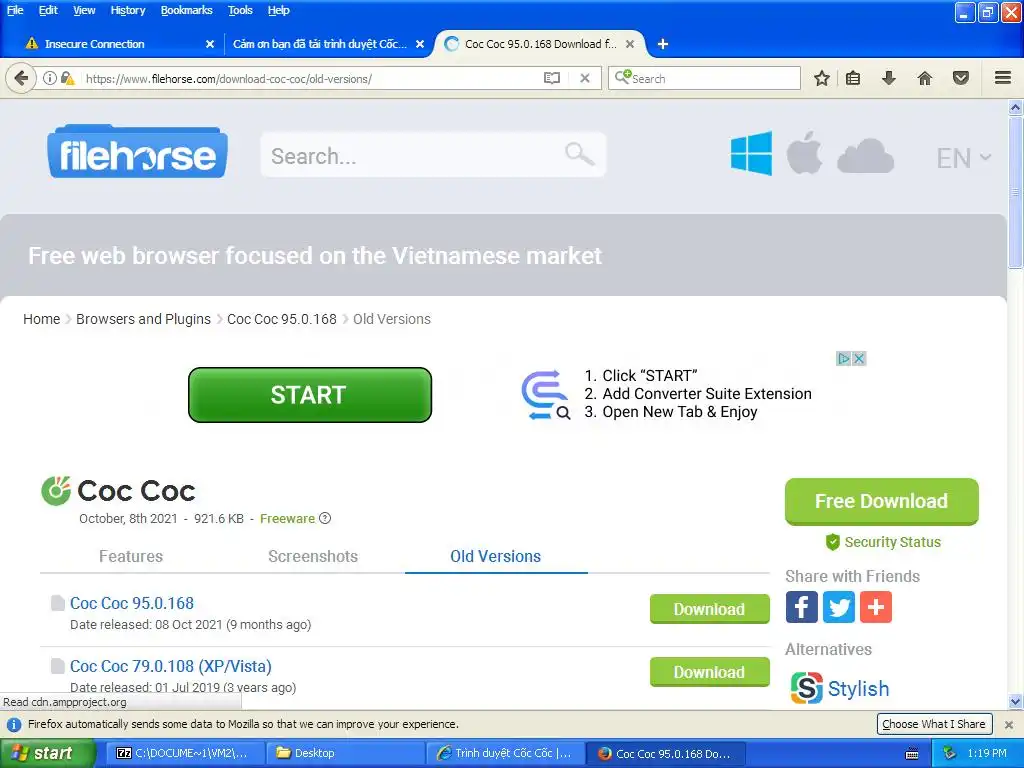Open the Downloads arrow icon
The image size is (1024, 768).
(888, 78)
